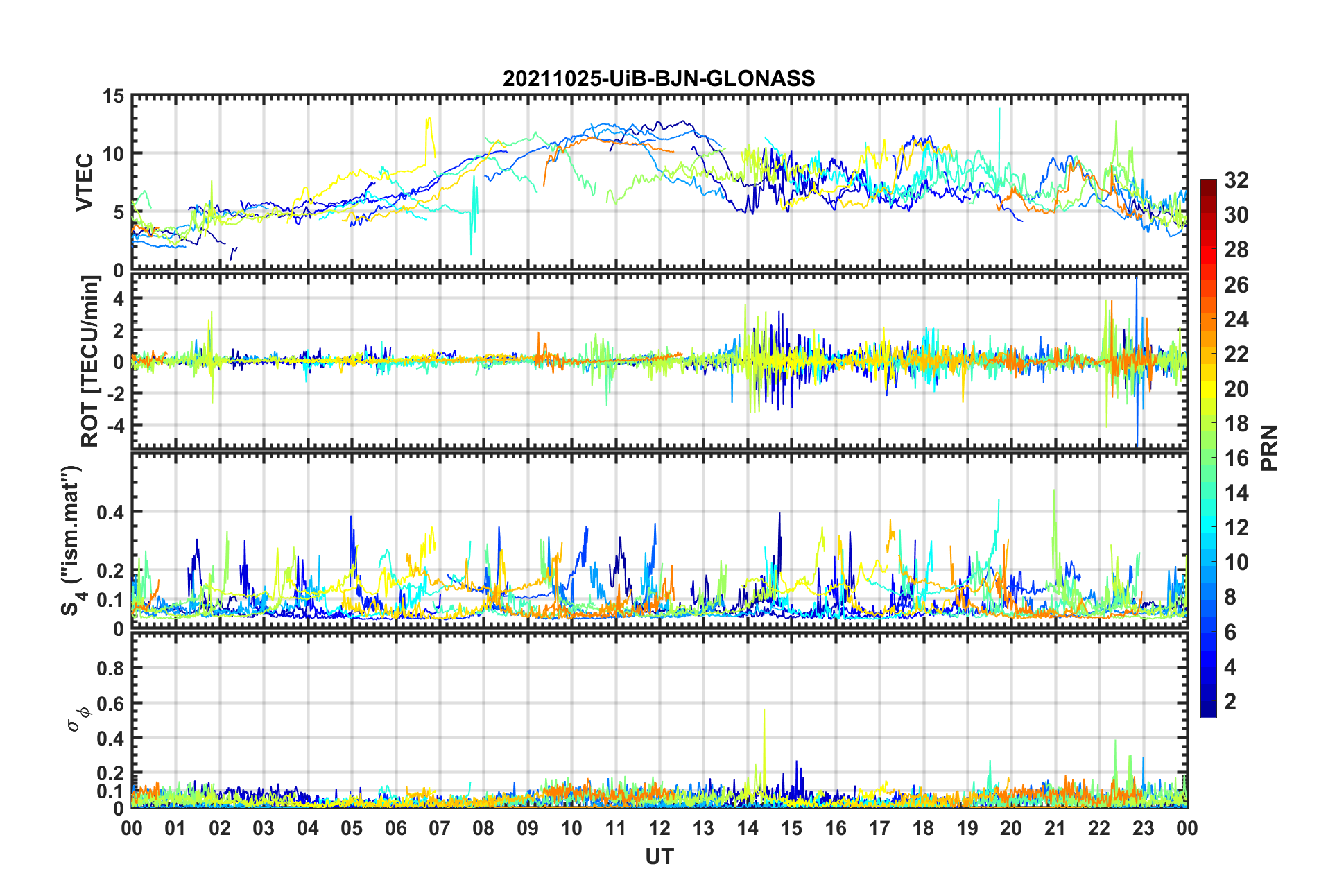Click the UT x-axis label
Screen dimensions: 1319x896
(659, 857)
